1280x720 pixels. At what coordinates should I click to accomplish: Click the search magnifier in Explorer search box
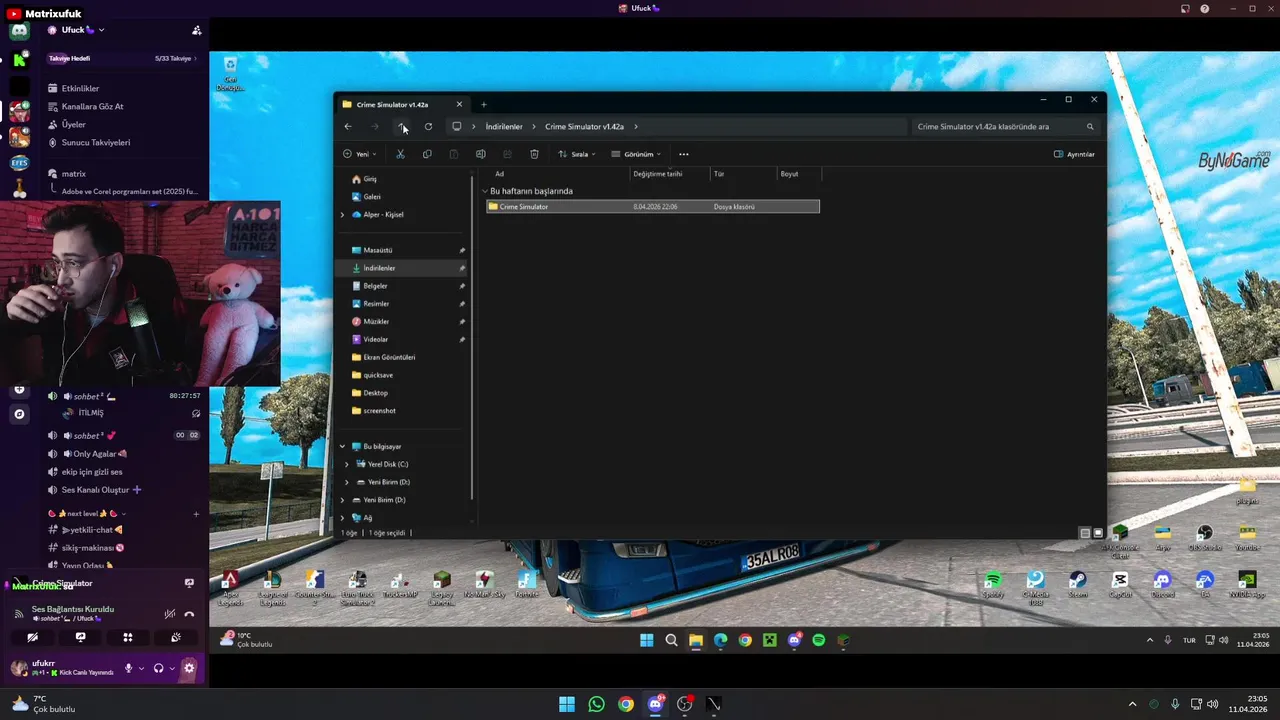[x=1090, y=127]
